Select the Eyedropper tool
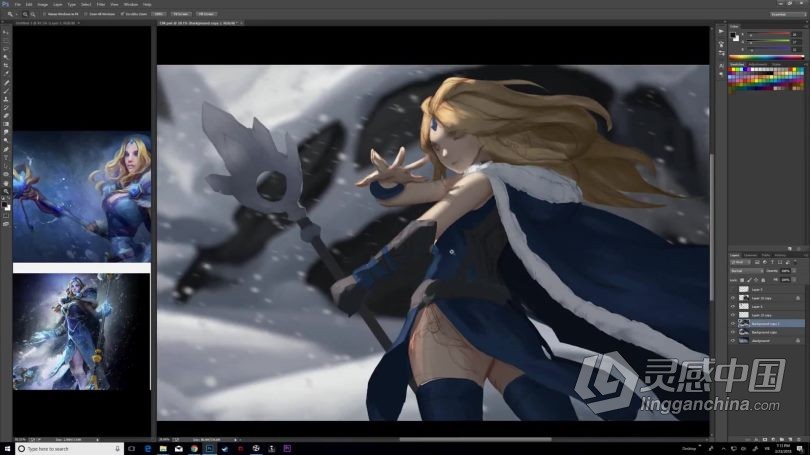The image size is (810, 455). pyautogui.click(x=7, y=73)
